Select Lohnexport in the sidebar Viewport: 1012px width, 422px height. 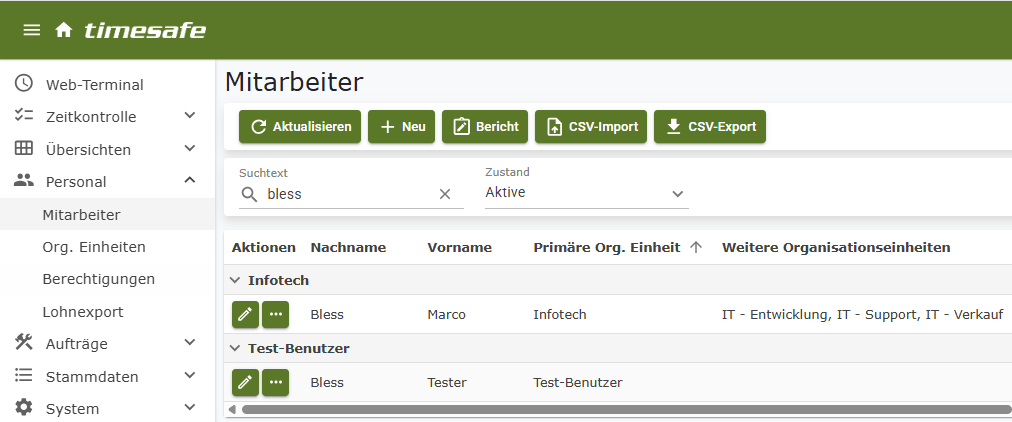[x=83, y=312]
